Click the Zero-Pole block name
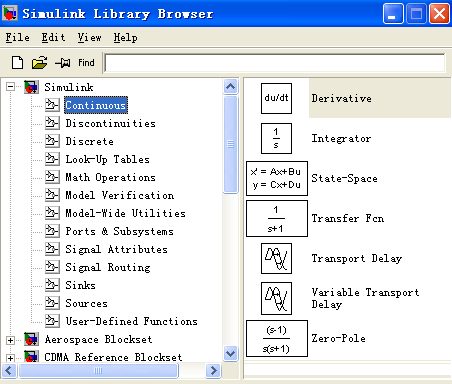This screenshot has width=452, height=384. tap(338, 338)
